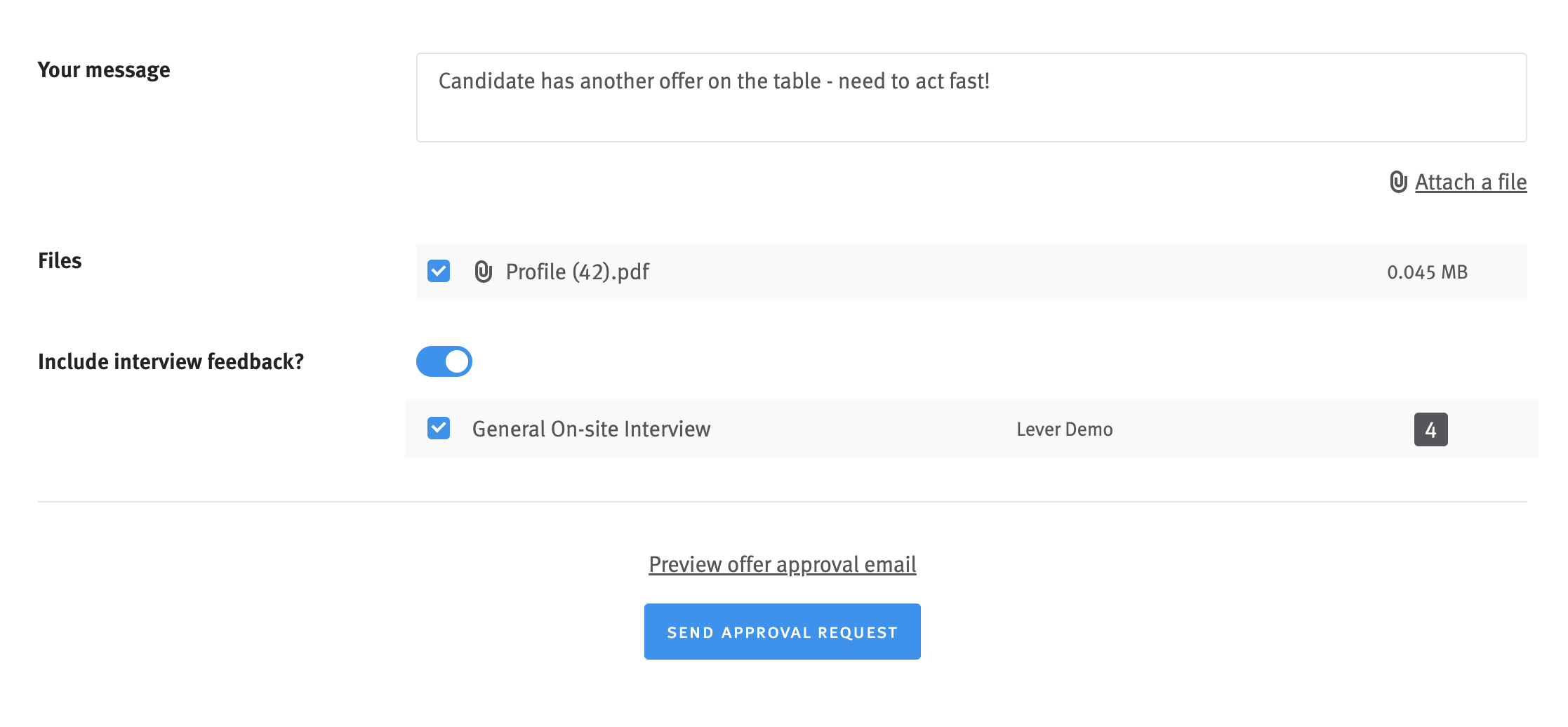Disable the Include interview feedback toggle
This screenshot has width=1568, height=727.
coord(444,361)
